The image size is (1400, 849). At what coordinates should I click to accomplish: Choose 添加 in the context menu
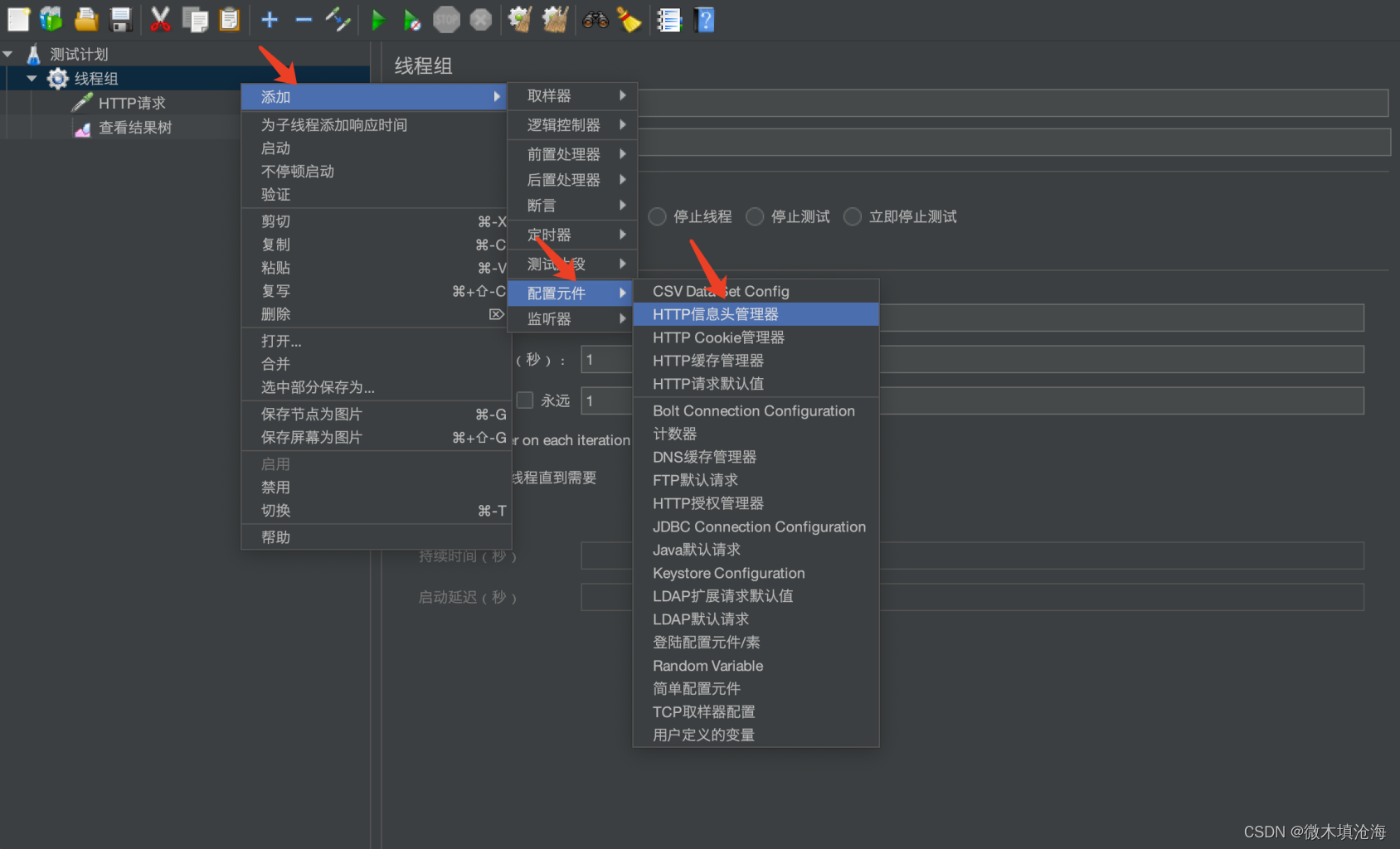tap(374, 97)
